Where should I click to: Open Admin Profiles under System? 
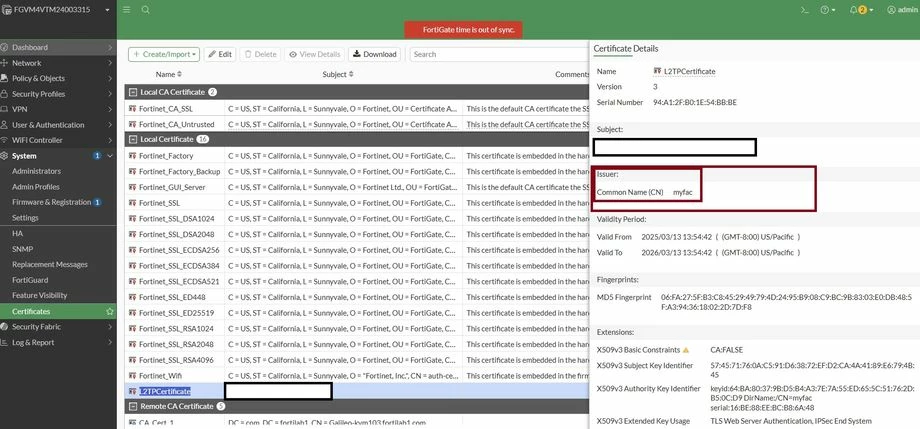click(36, 187)
